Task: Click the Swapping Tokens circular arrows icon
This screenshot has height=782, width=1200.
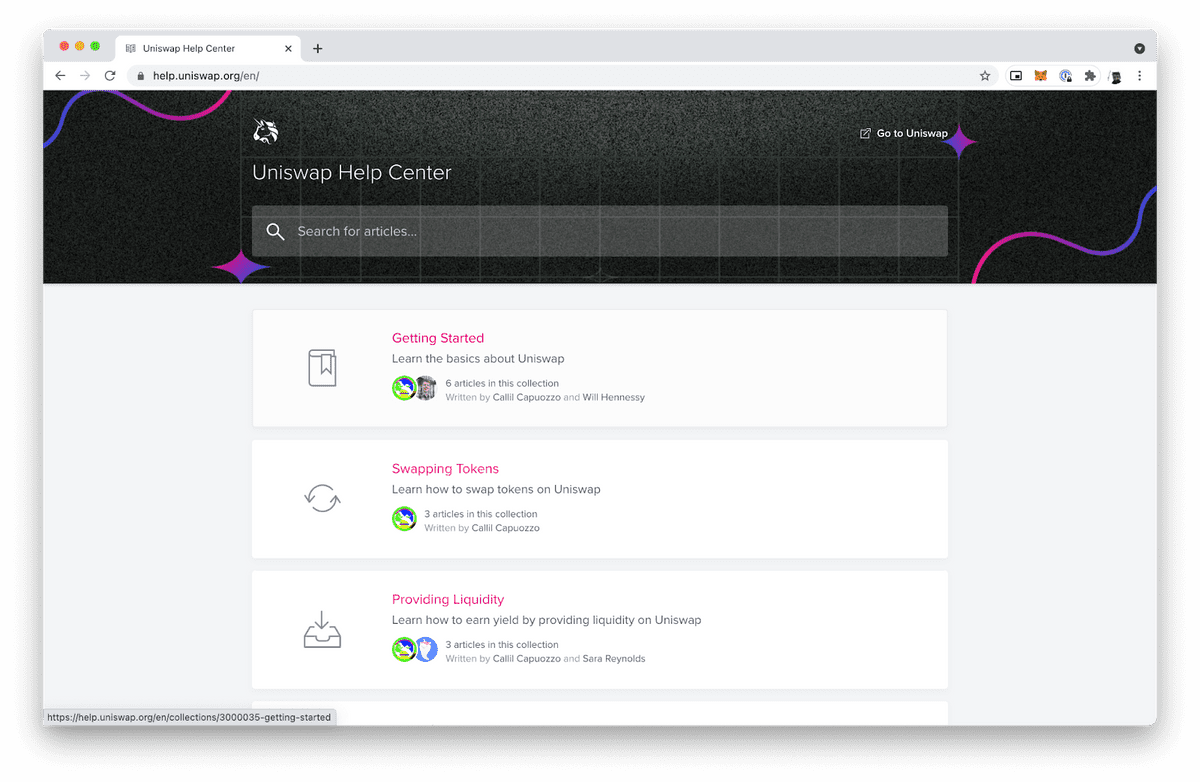Action: point(322,498)
